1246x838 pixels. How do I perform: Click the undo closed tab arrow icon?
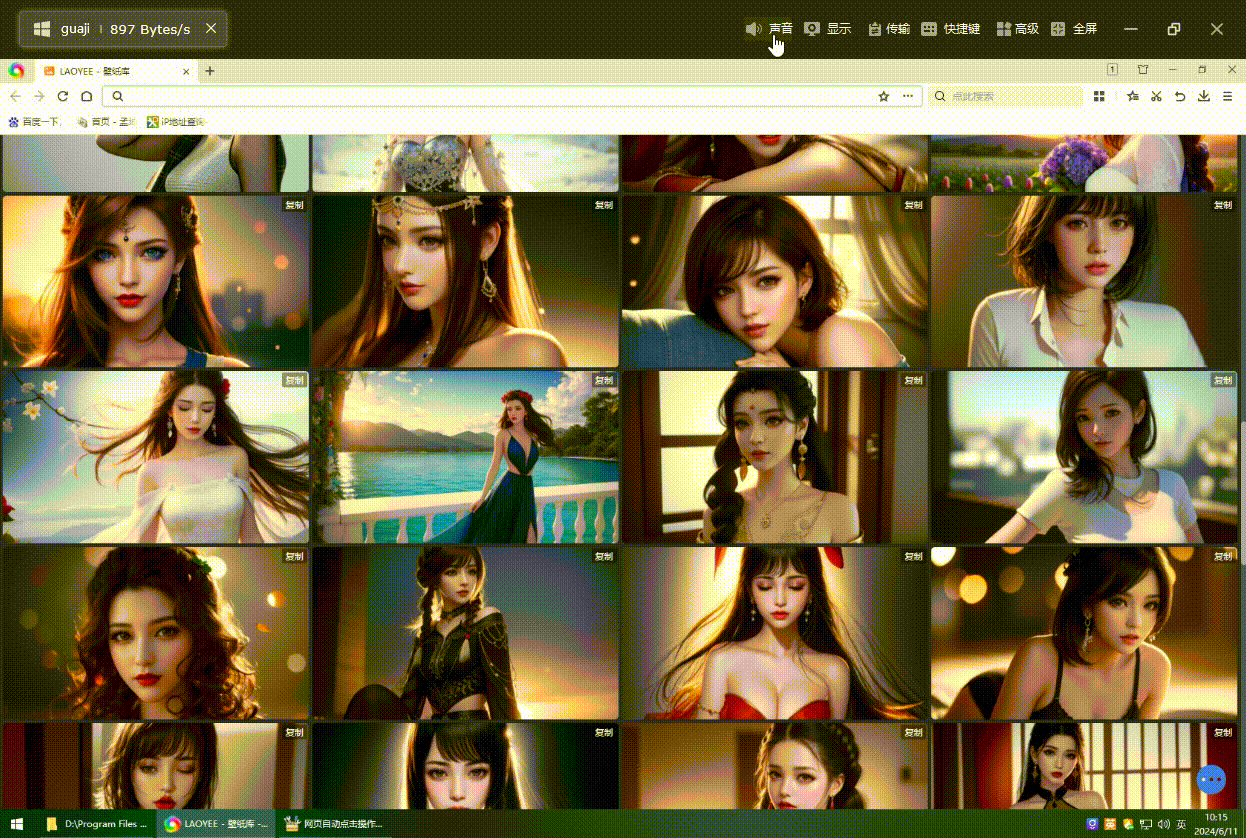coord(1180,96)
